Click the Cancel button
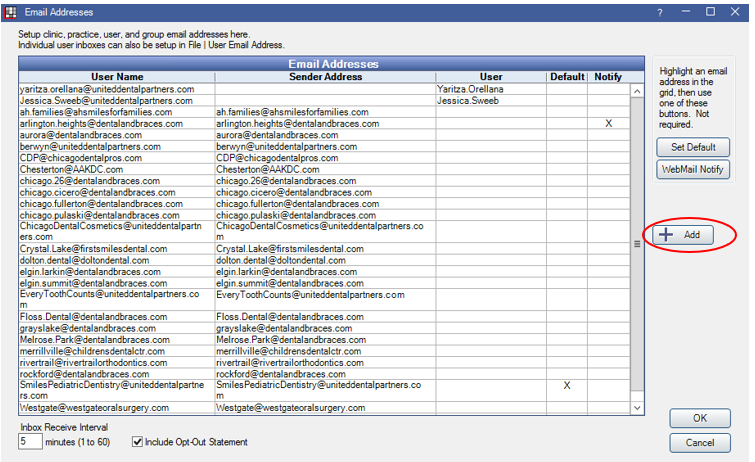755x462 pixels. pyautogui.click(x=700, y=443)
